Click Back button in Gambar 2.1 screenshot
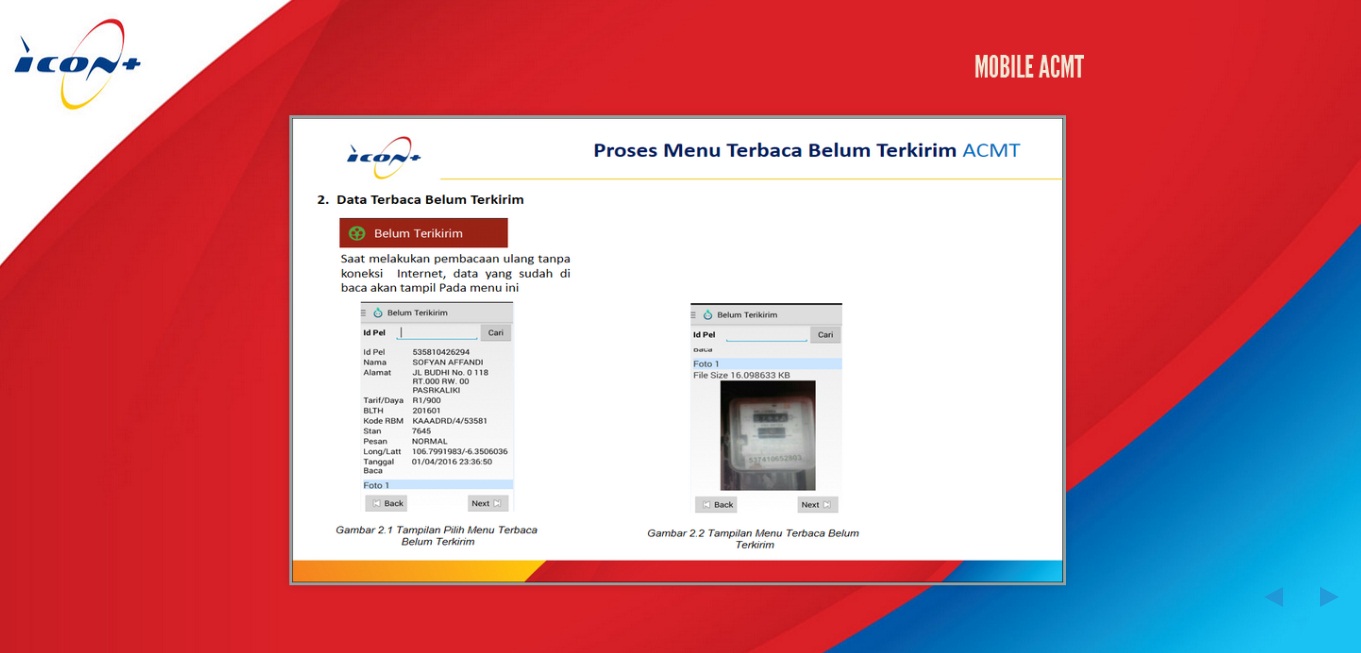Image resolution: width=1361 pixels, height=653 pixels. 386,503
